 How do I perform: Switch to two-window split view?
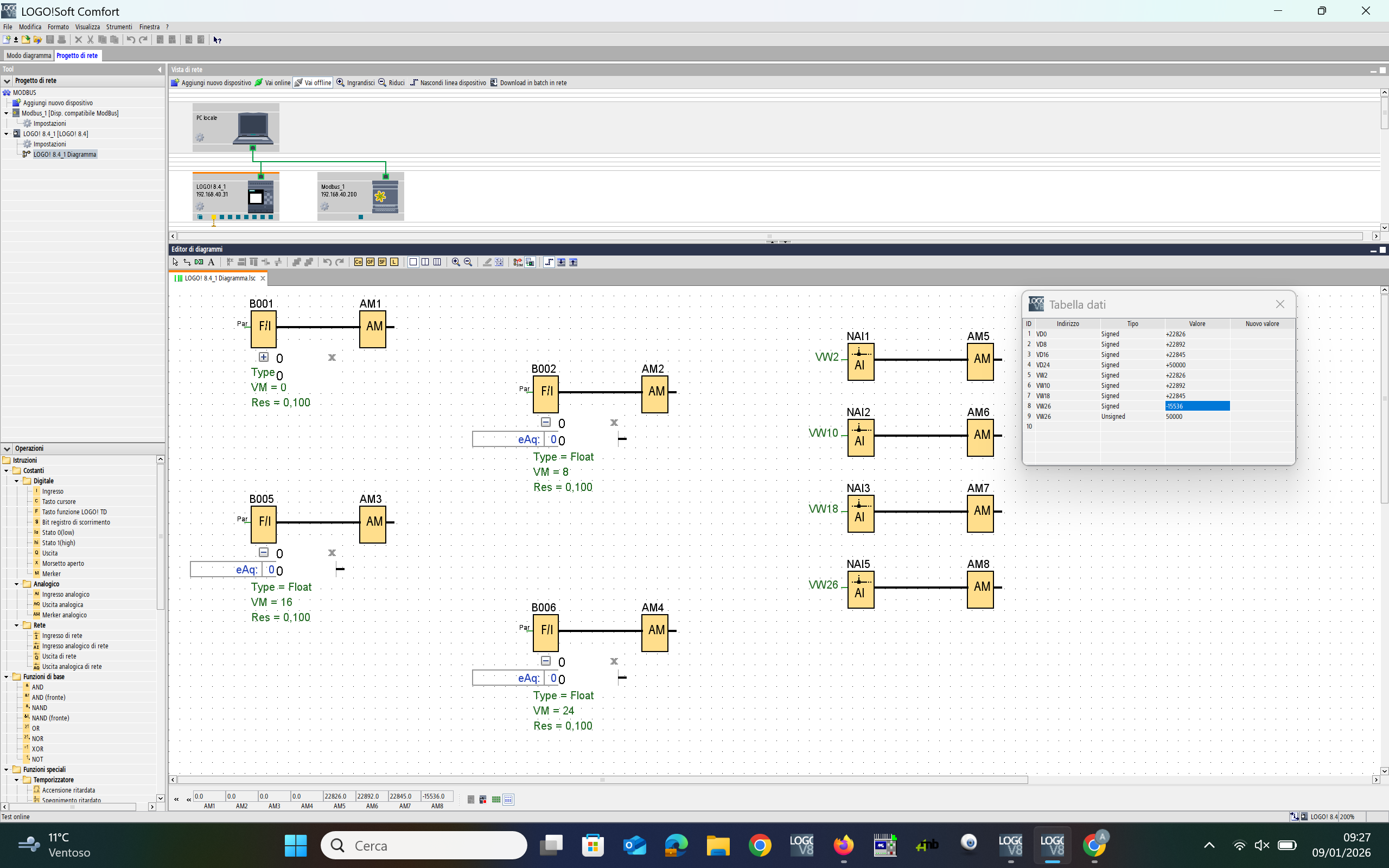pyautogui.click(x=425, y=263)
